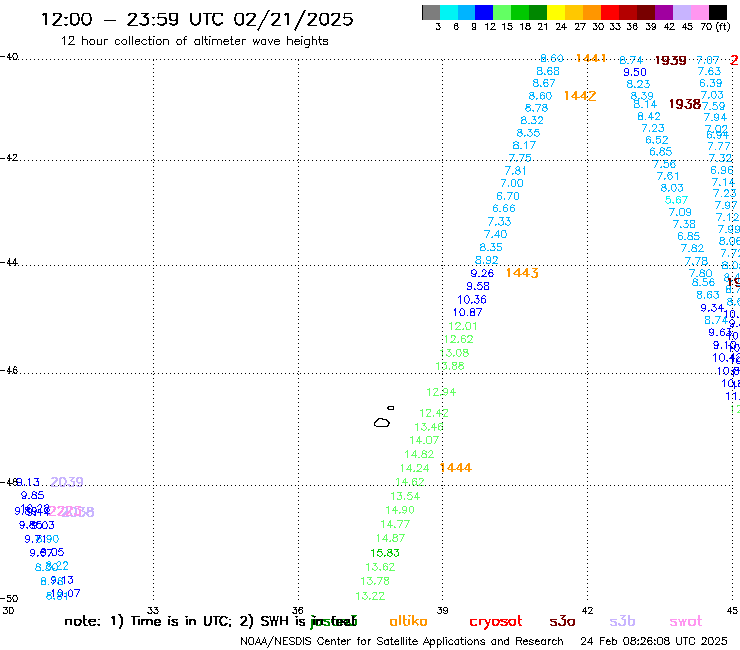Select the purple legend color swatch

(664, 12)
